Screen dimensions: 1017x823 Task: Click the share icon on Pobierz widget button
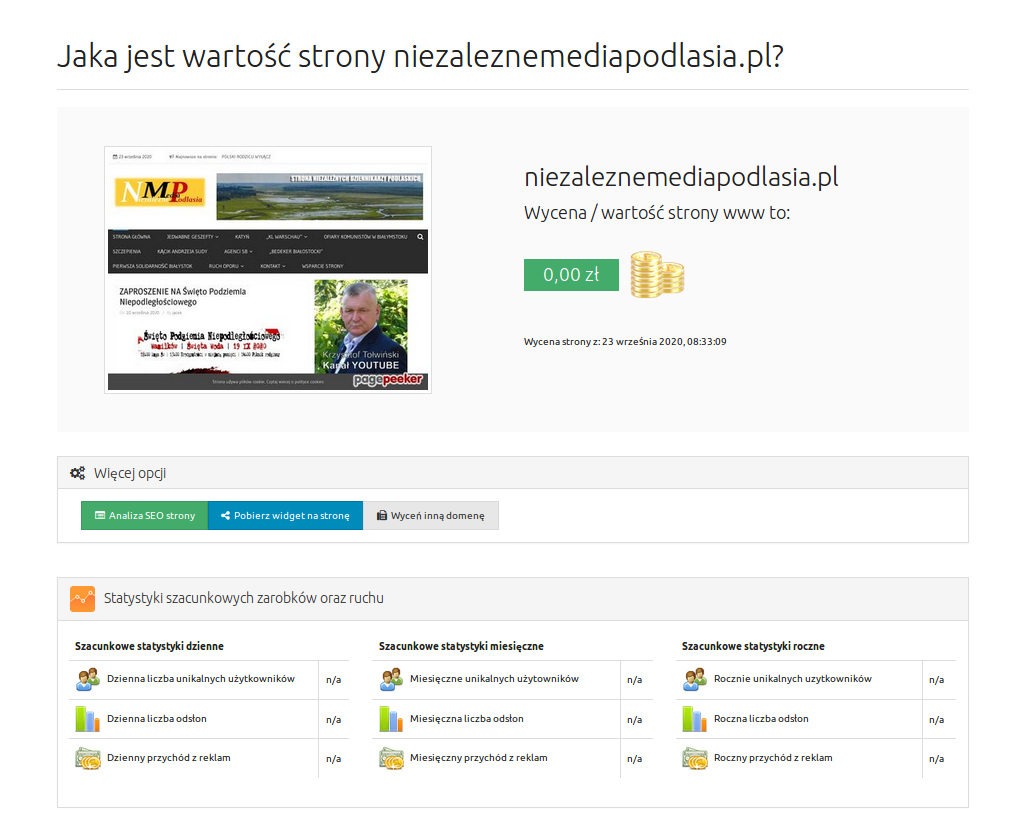click(x=226, y=516)
